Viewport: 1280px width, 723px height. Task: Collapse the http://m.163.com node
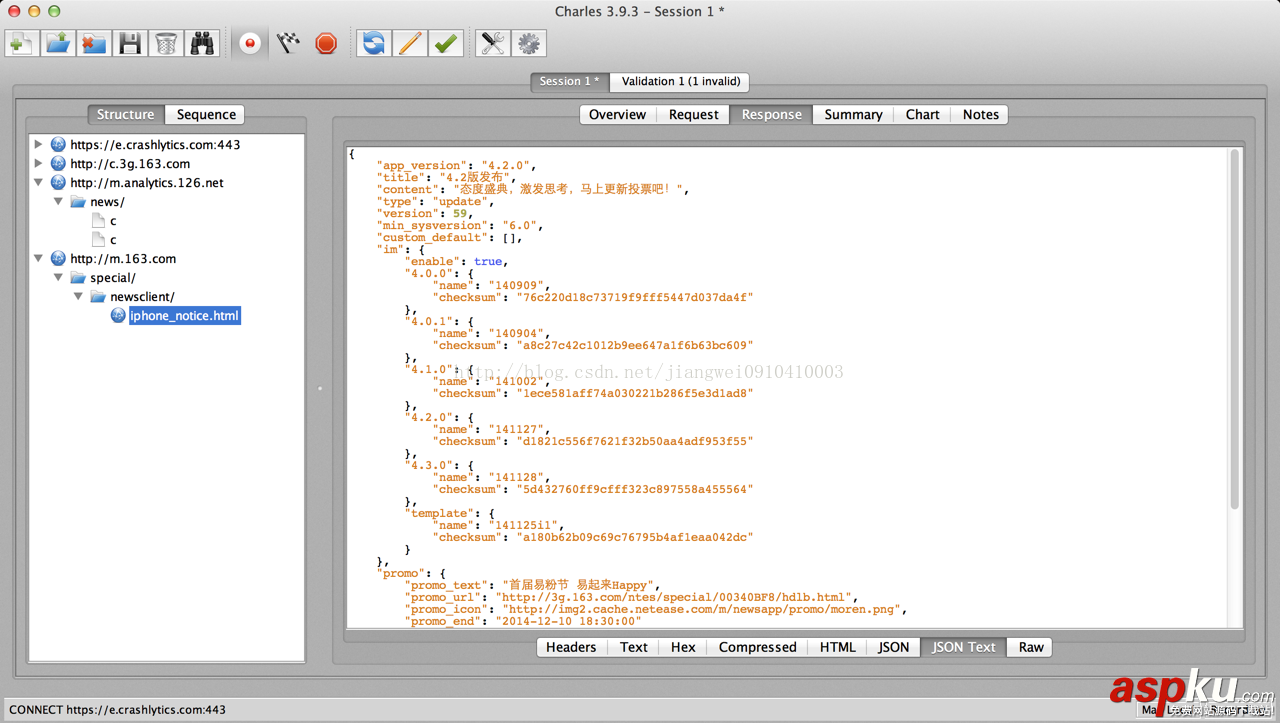pos(39,259)
